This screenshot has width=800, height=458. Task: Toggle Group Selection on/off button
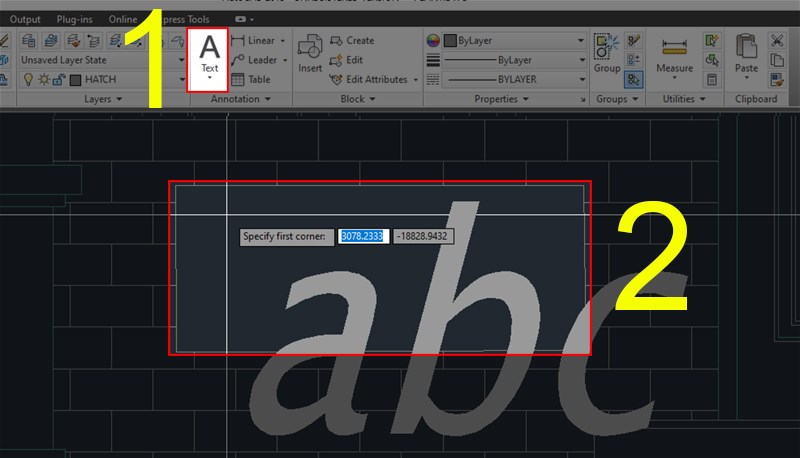pyautogui.click(x=634, y=80)
